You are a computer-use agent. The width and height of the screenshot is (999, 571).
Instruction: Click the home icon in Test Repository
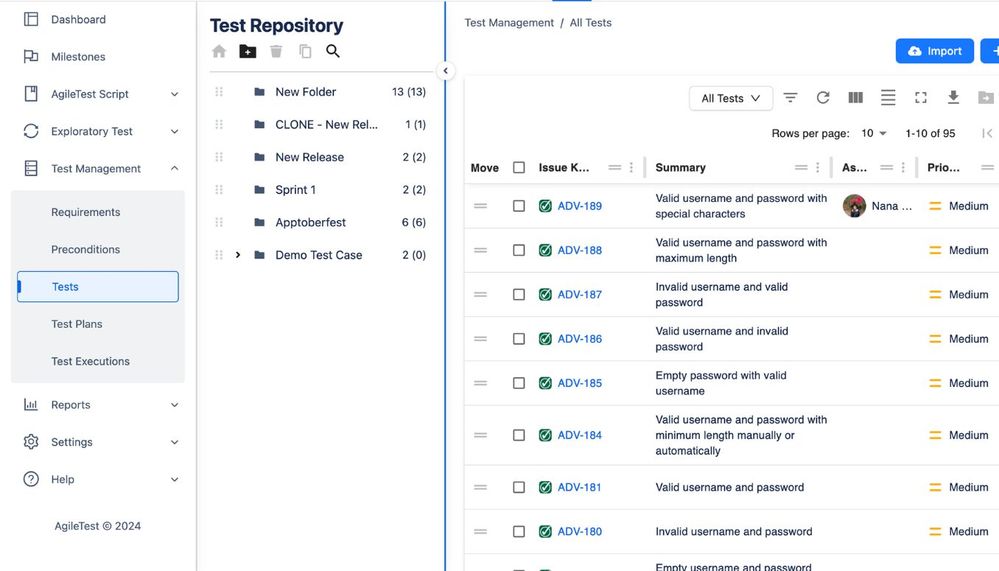click(x=219, y=51)
